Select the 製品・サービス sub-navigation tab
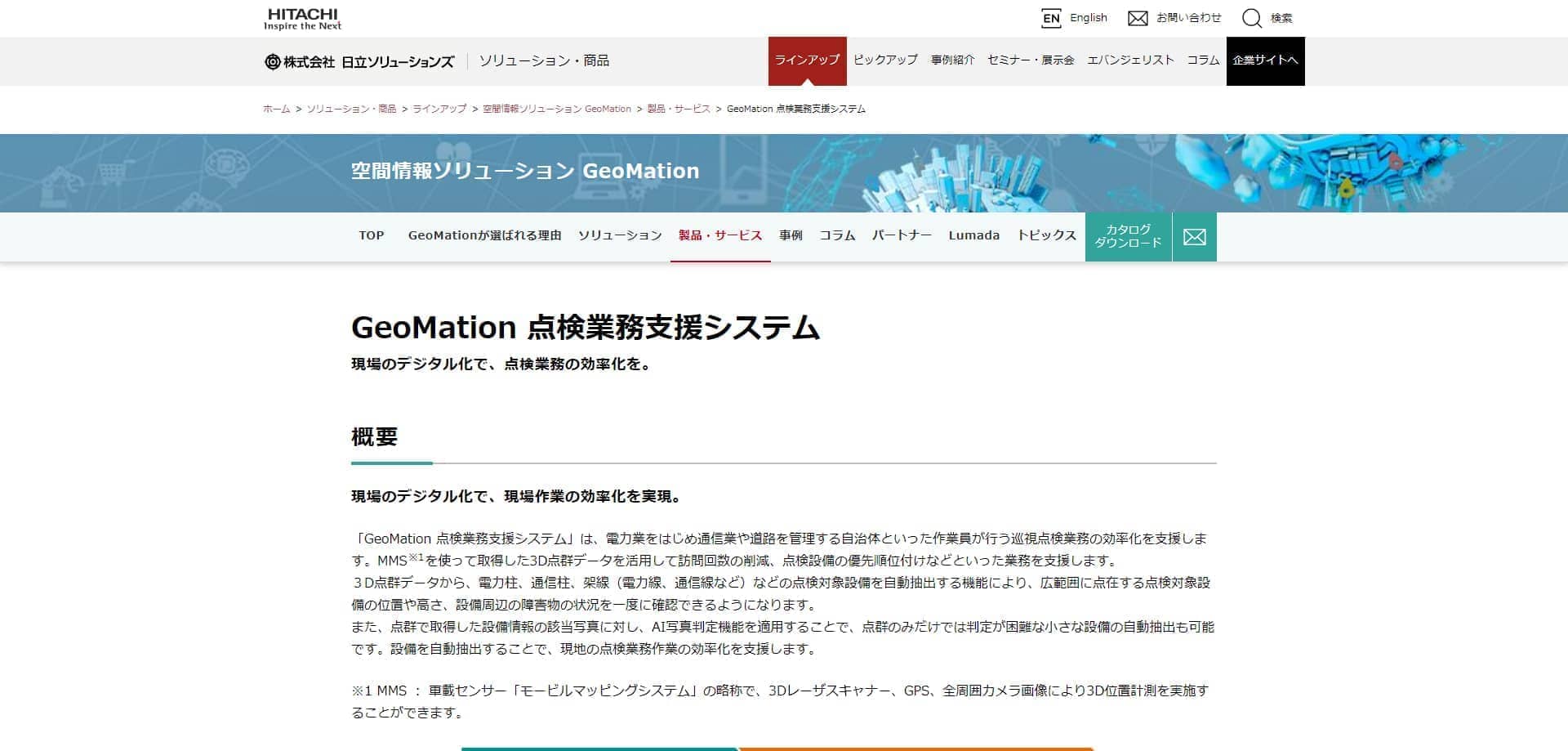The height and width of the screenshot is (751, 1568). 720,235
